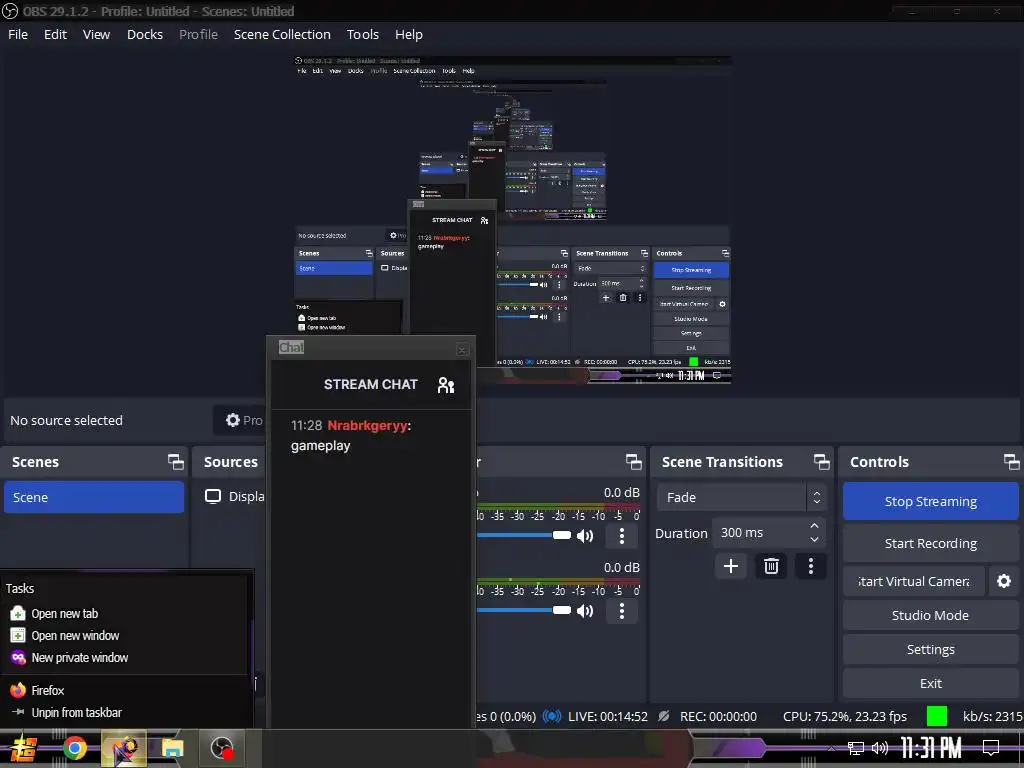Click username Nrabrkgeryy in chat
The height and width of the screenshot is (768, 1024).
click(x=367, y=425)
